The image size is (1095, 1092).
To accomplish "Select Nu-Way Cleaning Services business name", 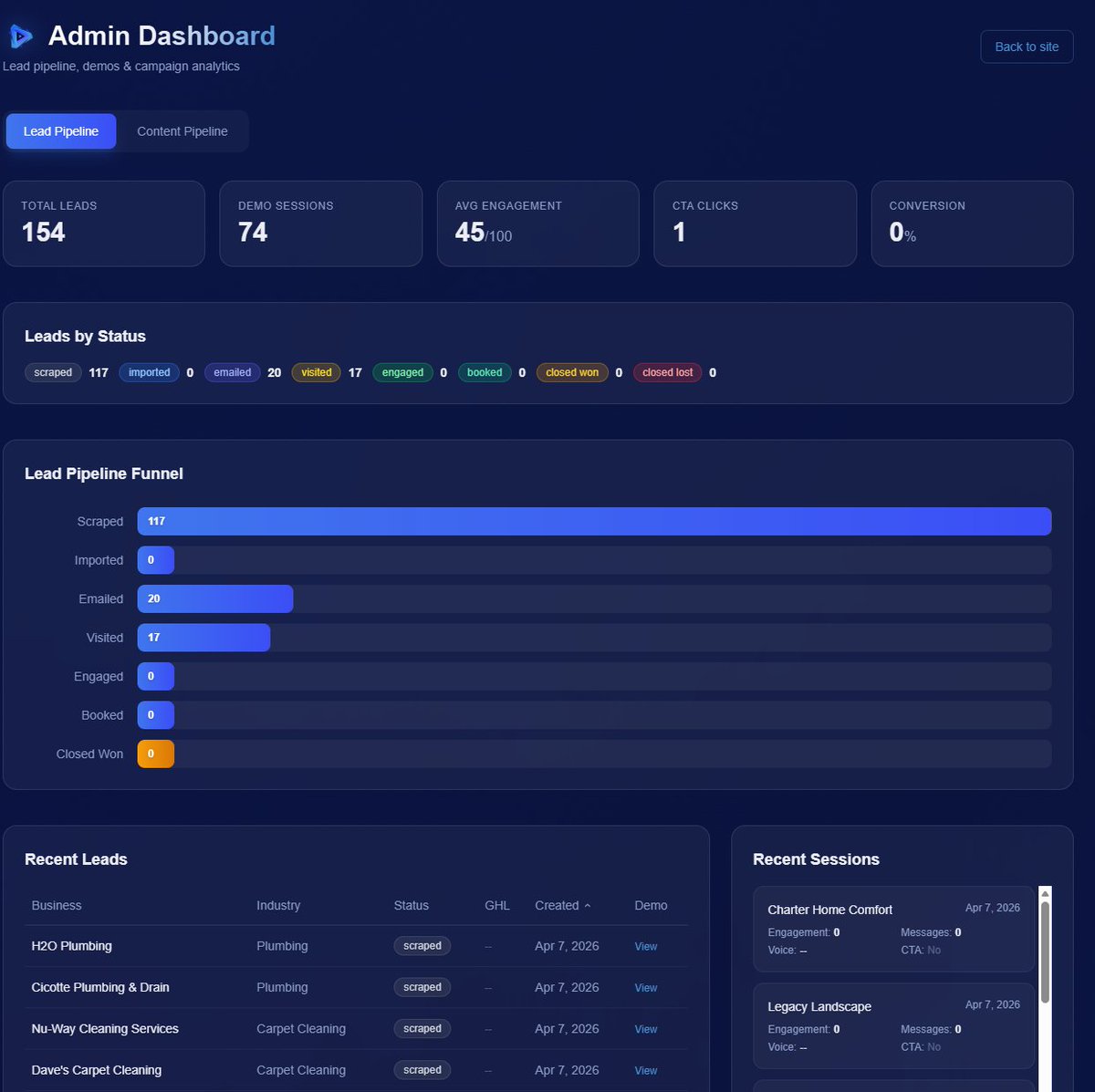I will [x=105, y=1028].
